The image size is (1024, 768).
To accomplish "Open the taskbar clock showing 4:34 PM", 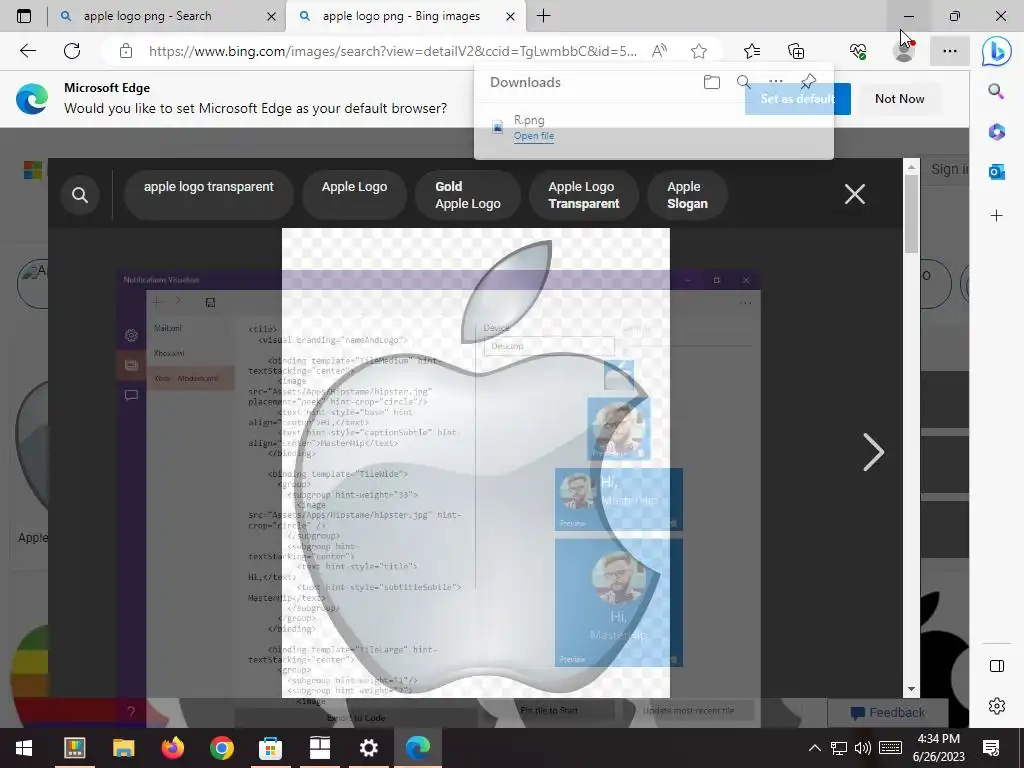I will (938, 748).
